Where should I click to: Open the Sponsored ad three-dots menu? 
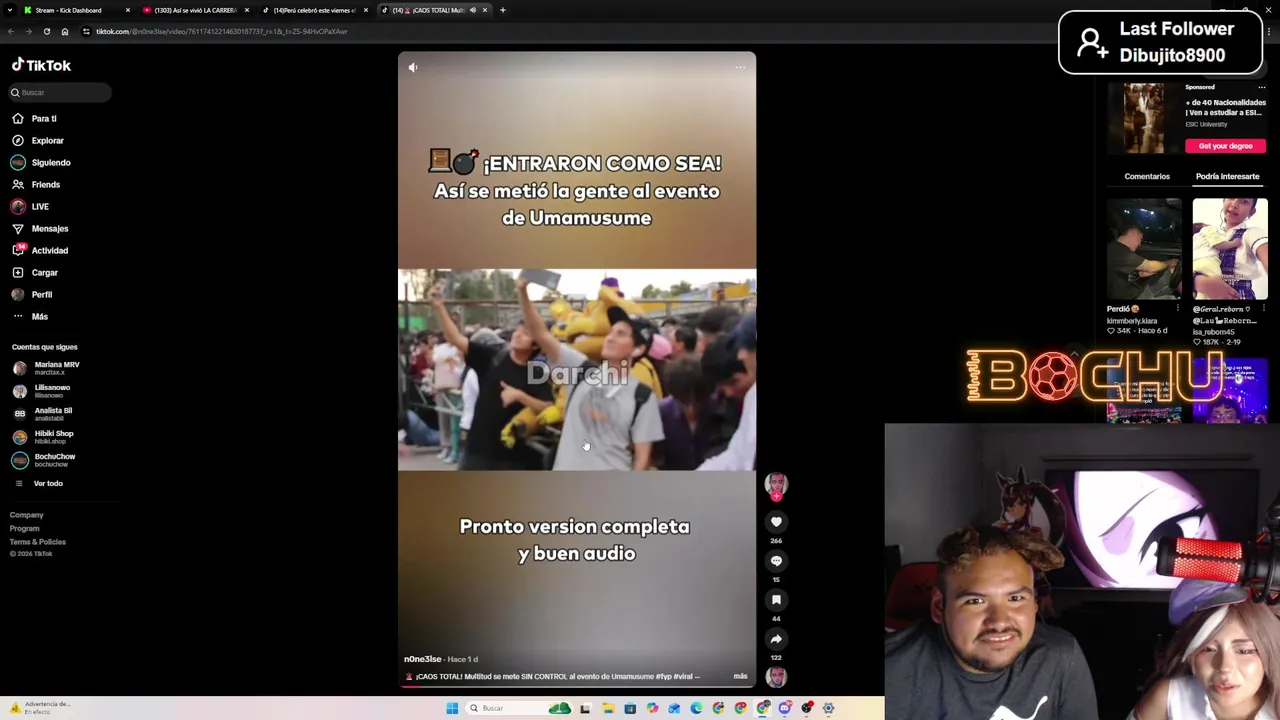[x=1261, y=87]
